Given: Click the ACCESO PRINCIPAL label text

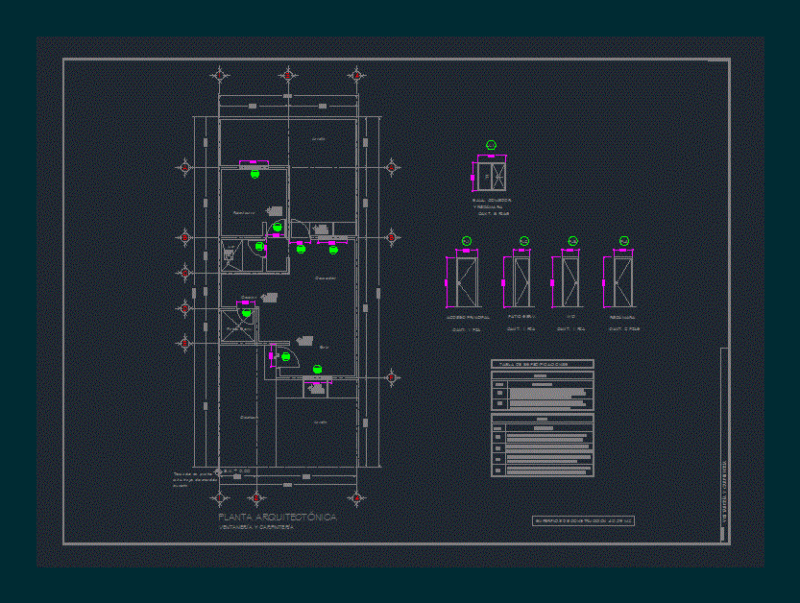Looking at the screenshot, I should click(x=468, y=317).
